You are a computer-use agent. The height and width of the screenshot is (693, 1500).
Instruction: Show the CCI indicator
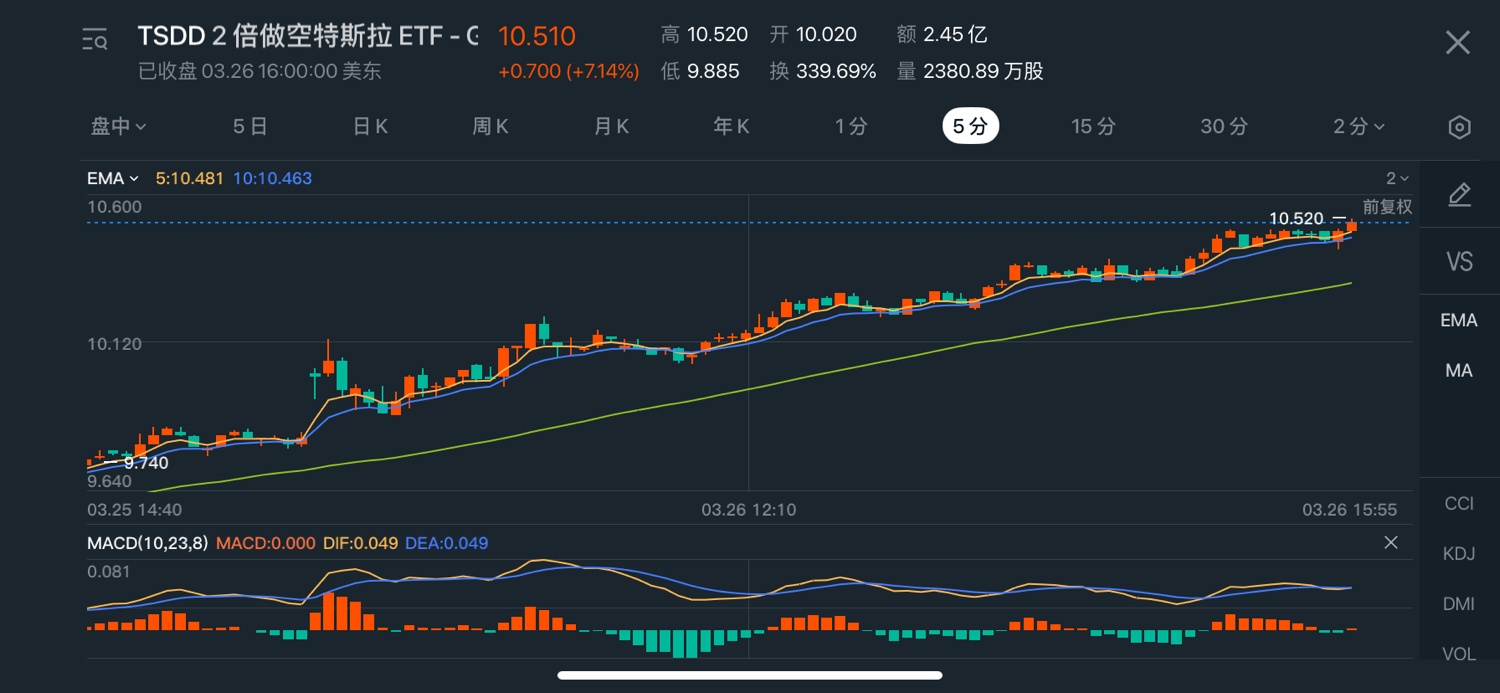(x=1458, y=503)
